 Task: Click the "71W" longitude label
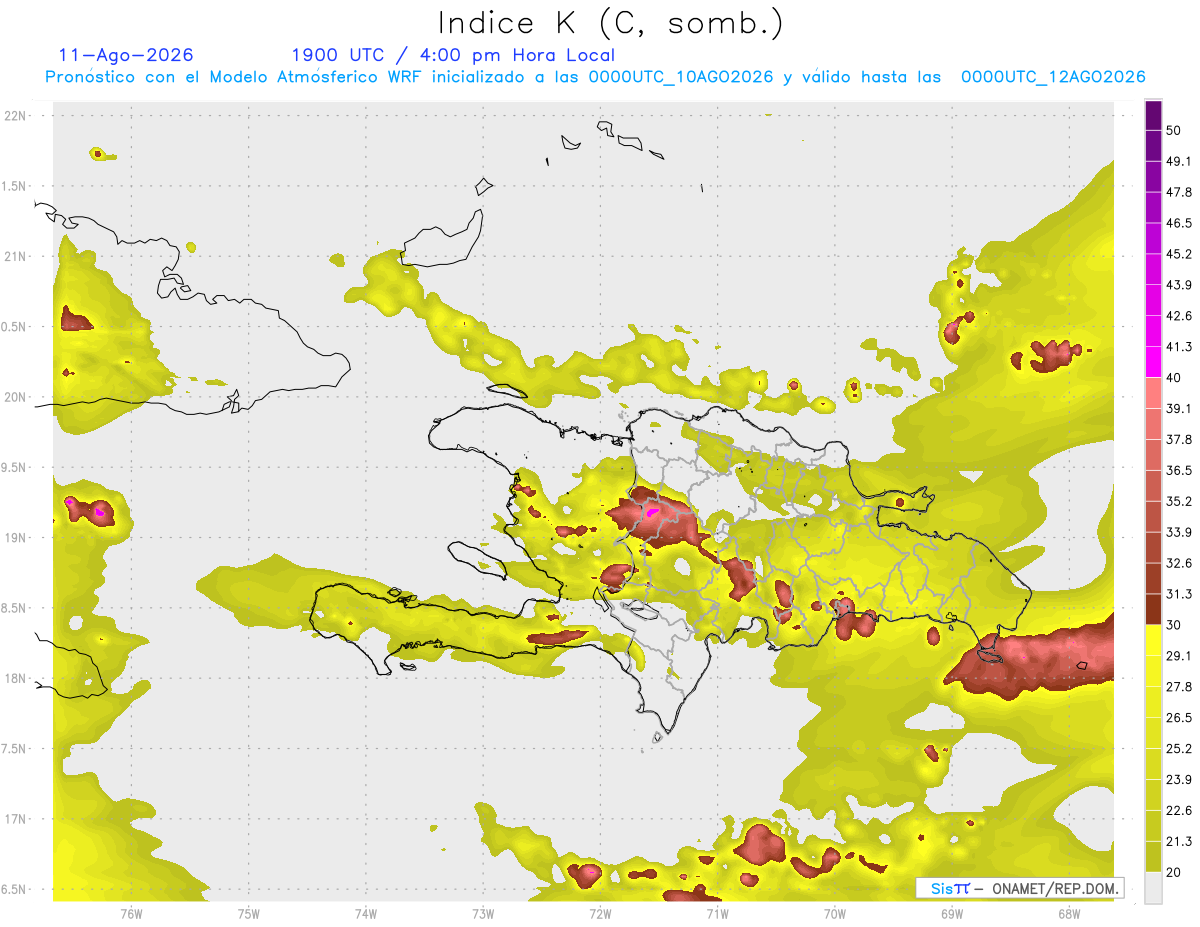pos(717,913)
